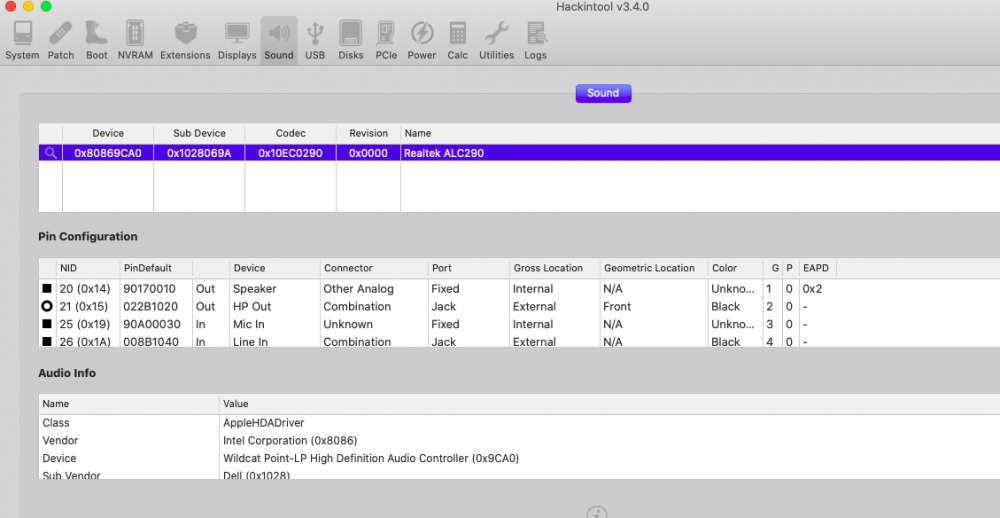Select pin row 21 (0x15)
Image resolution: width=1000 pixels, height=518 pixels.
(519, 306)
